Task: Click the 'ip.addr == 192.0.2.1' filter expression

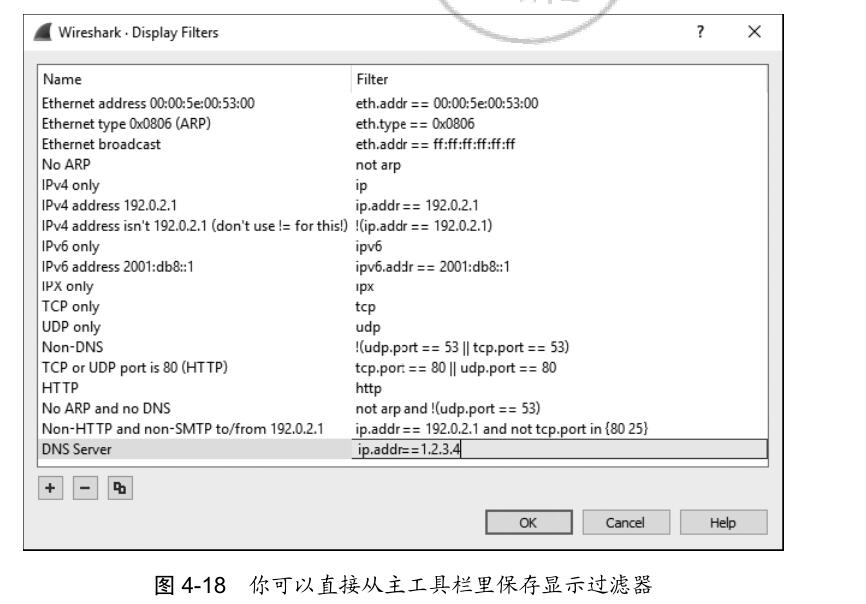Action: (417, 205)
